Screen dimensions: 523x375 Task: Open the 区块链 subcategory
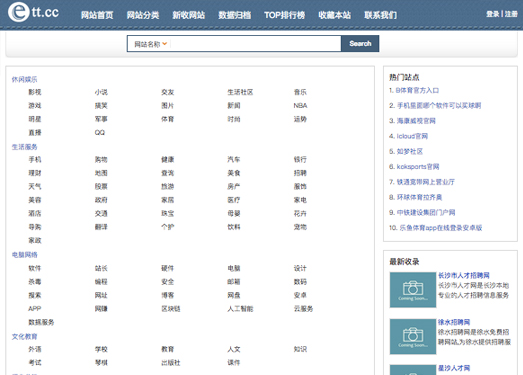click(171, 309)
